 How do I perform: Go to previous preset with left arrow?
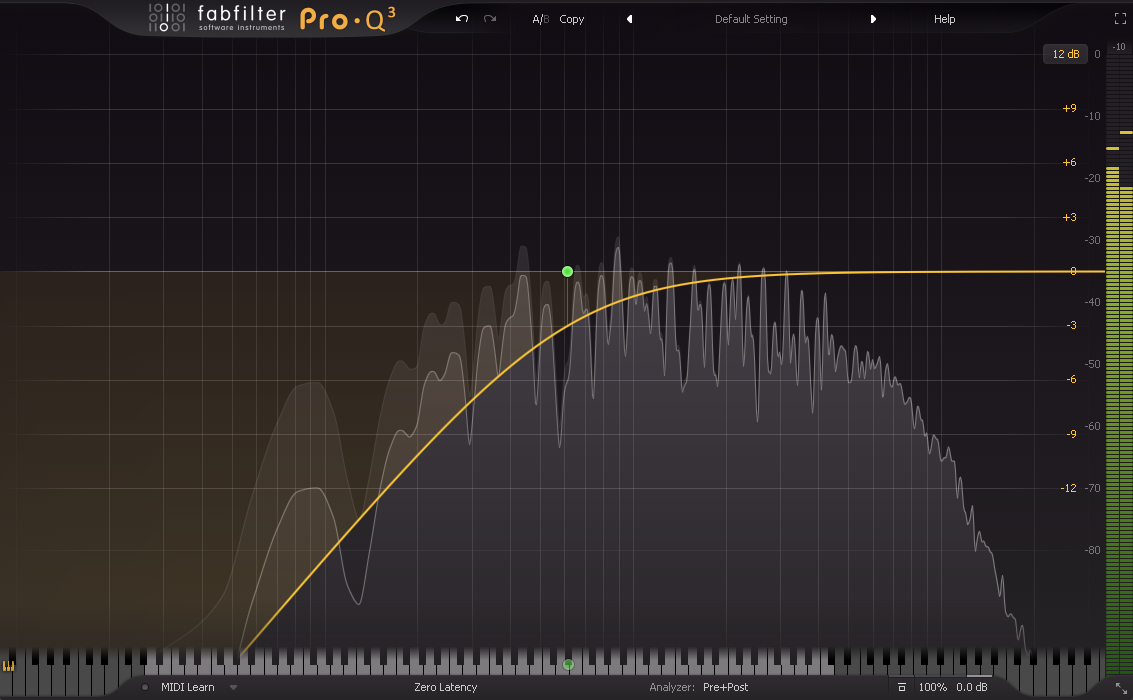pyautogui.click(x=629, y=20)
